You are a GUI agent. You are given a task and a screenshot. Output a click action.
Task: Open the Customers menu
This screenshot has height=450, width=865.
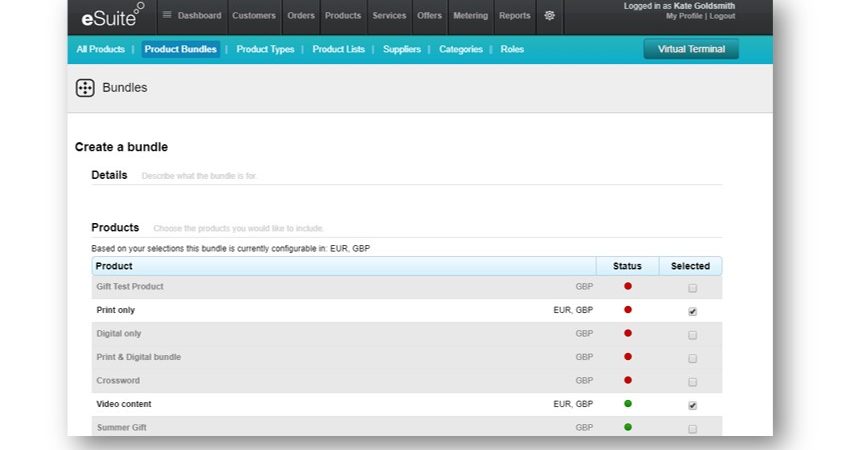click(x=254, y=15)
